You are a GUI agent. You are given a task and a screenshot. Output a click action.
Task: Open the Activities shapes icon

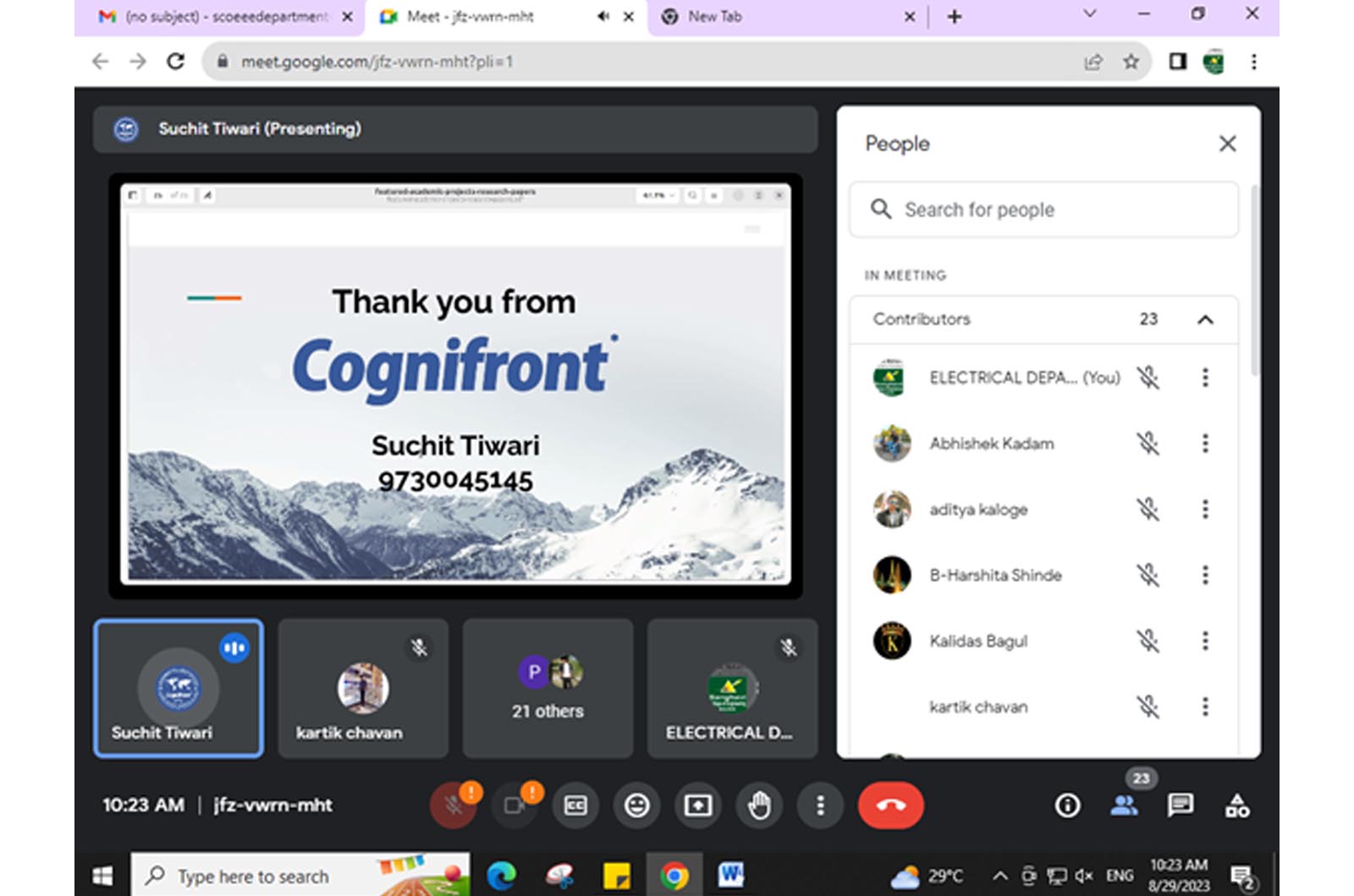tap(1236, 805)
